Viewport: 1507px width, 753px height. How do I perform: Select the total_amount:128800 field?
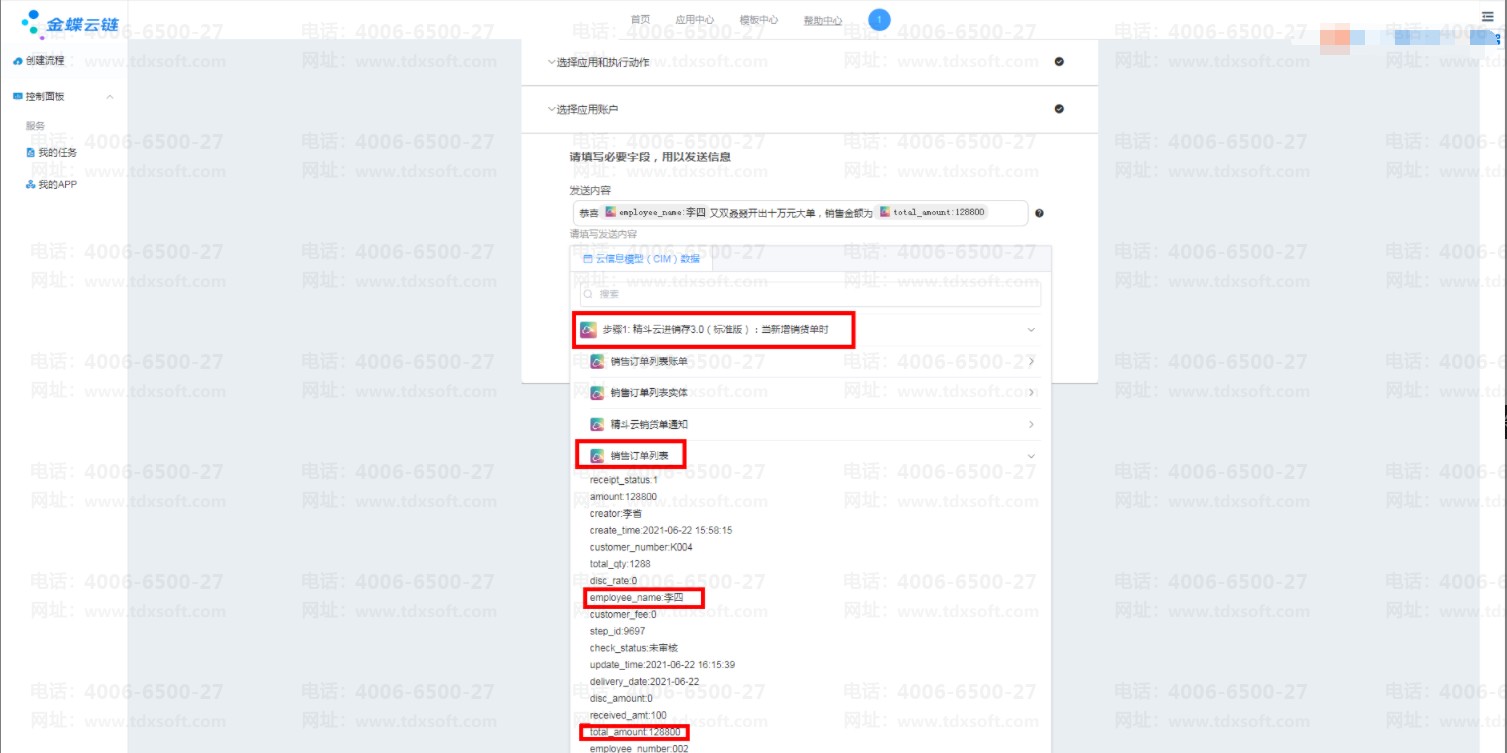(635, 732)
